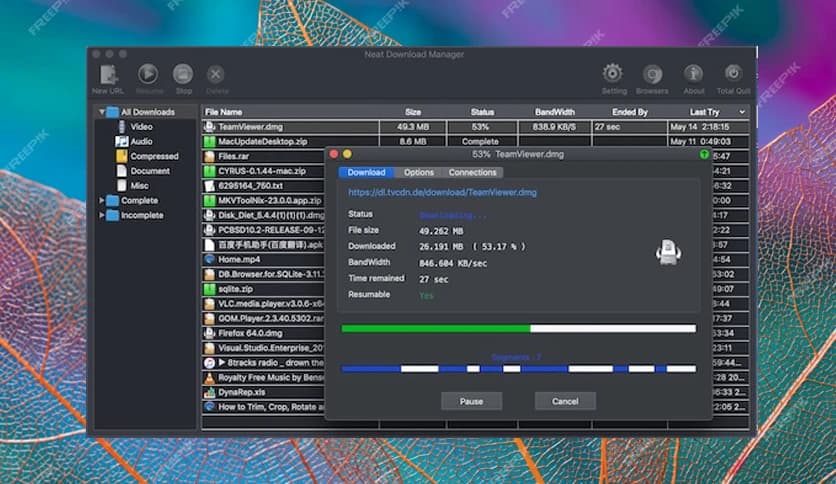Select the Visual.Studio.Enterprise row
This screenshot has width=836, height=484.
264,348
